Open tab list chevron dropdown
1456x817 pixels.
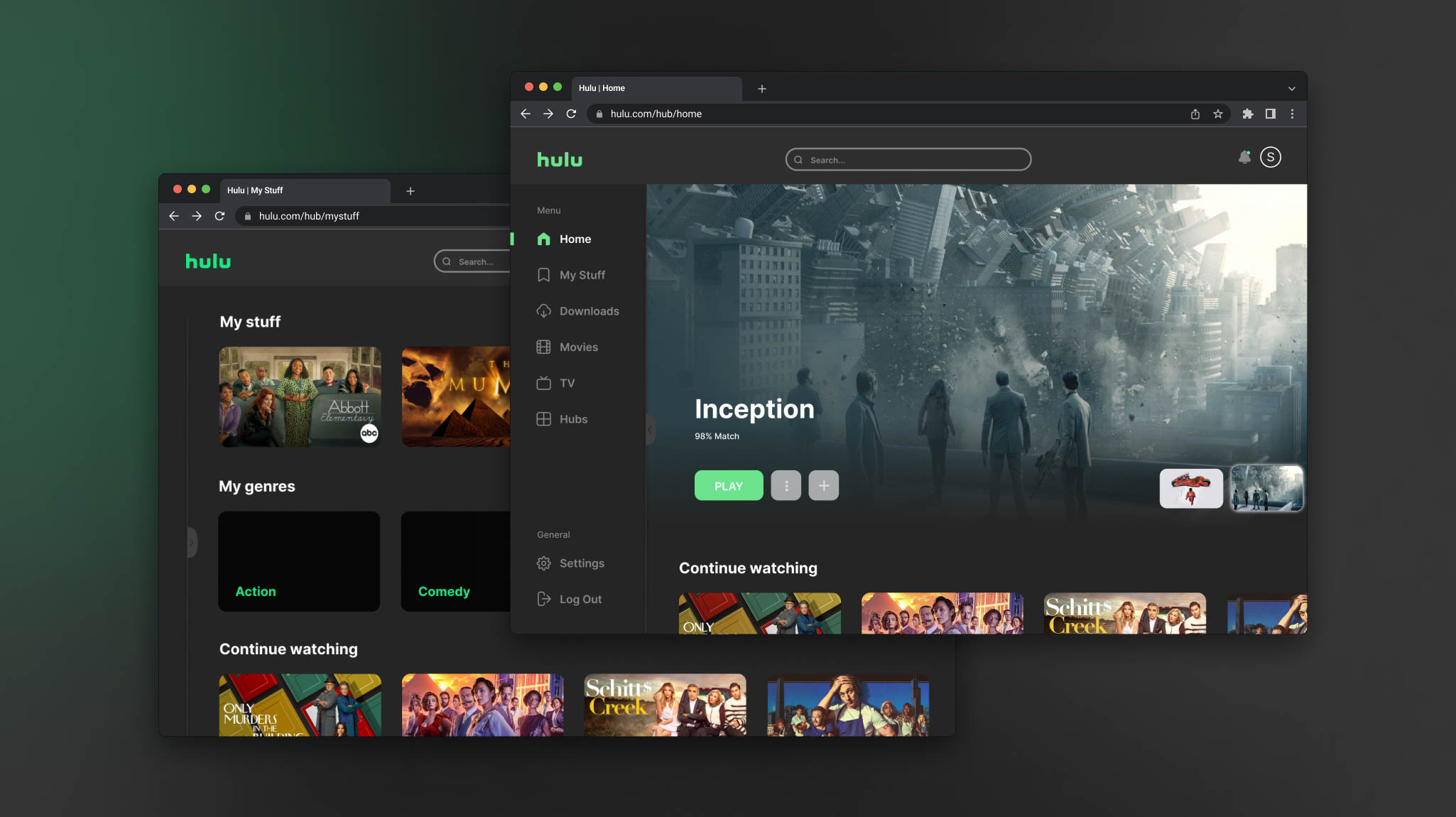[1291, 89]
